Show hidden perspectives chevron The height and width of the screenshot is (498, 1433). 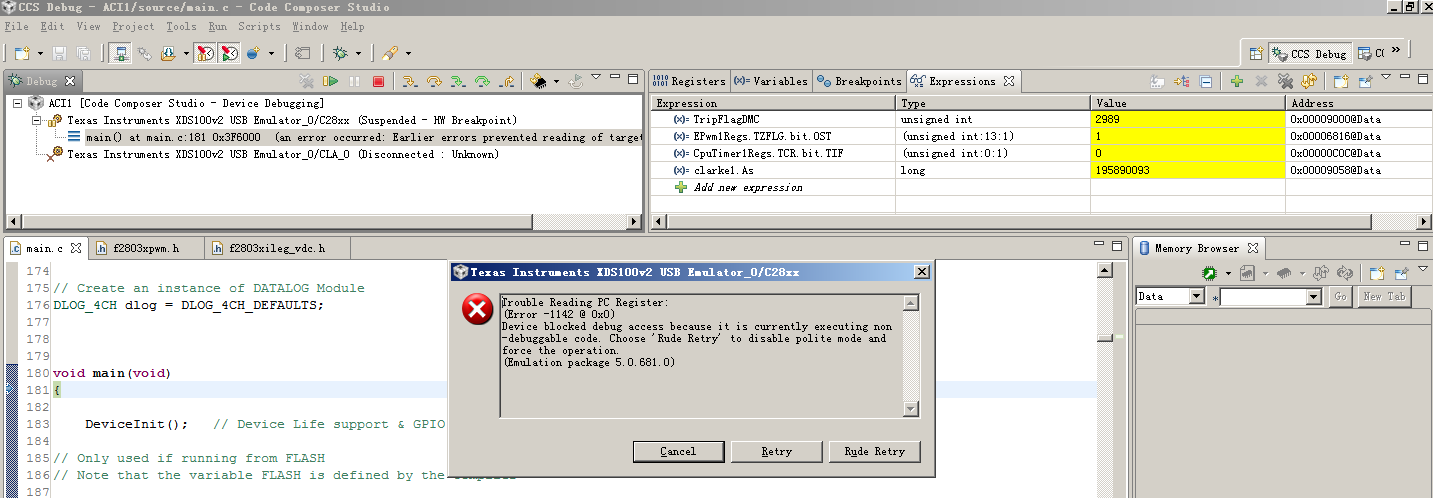[x=1396, y=50]
